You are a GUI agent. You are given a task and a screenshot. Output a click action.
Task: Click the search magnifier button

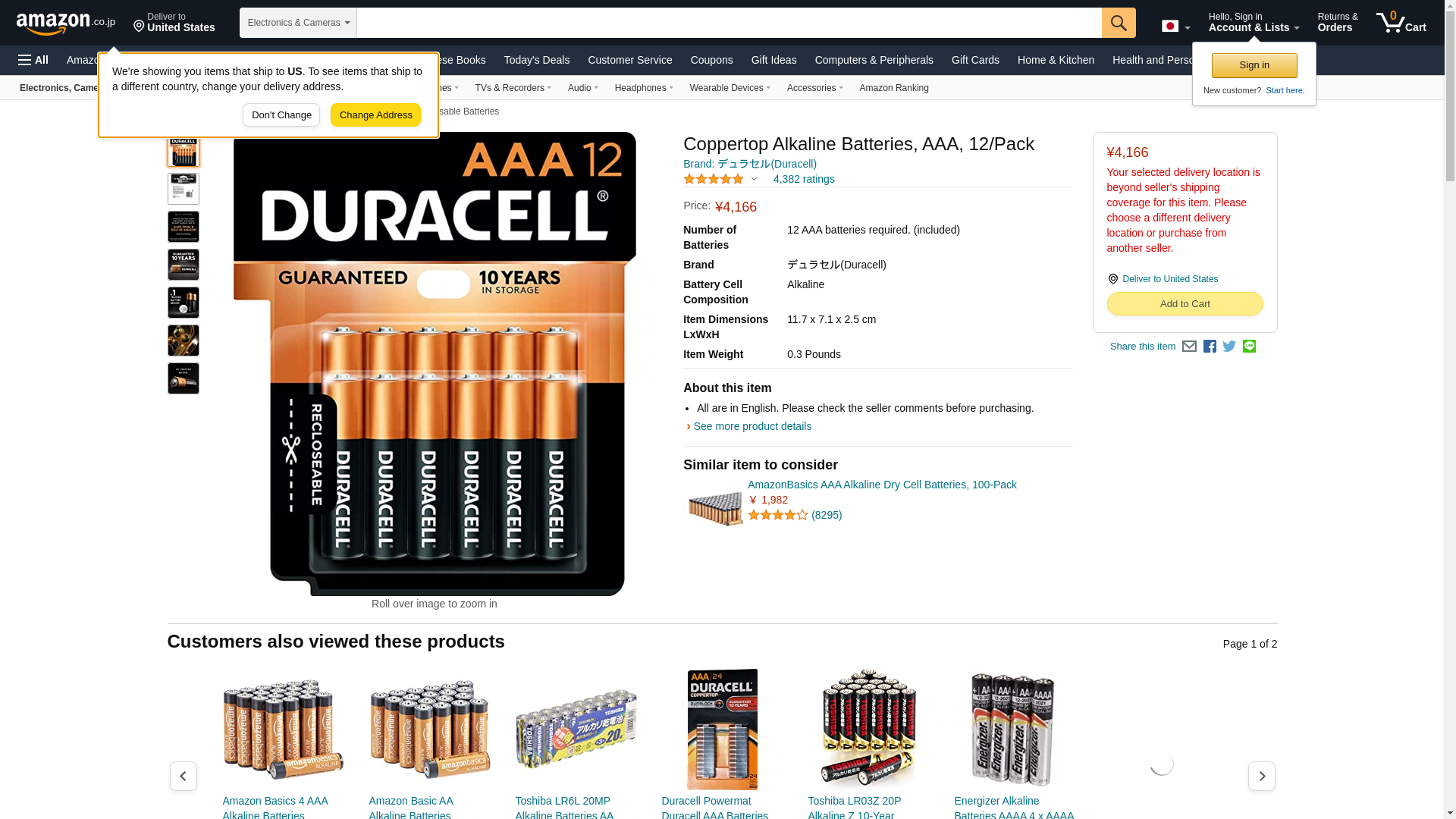coord(1119,23)
